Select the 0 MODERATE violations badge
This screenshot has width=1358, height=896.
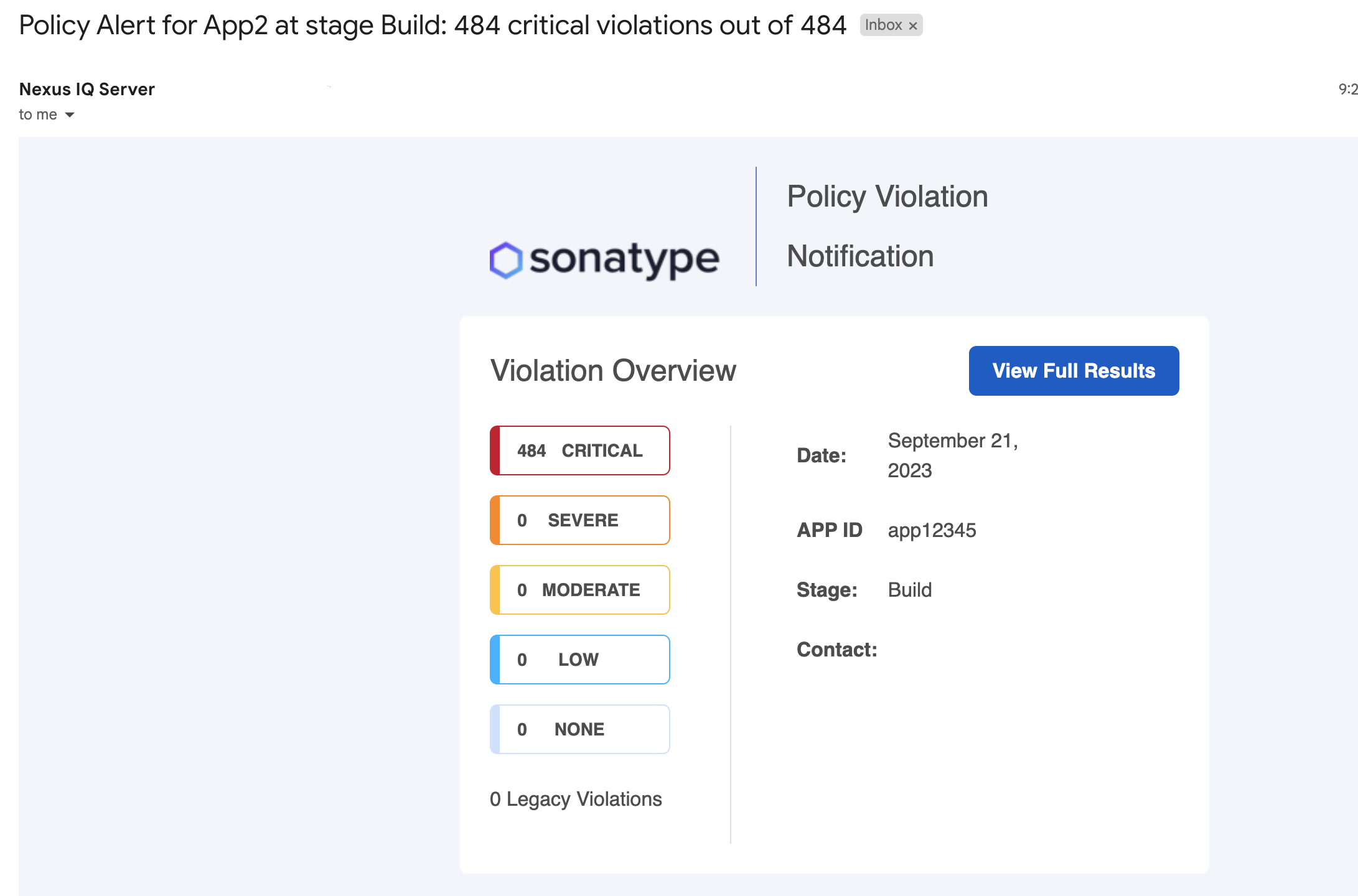(580, 590)
